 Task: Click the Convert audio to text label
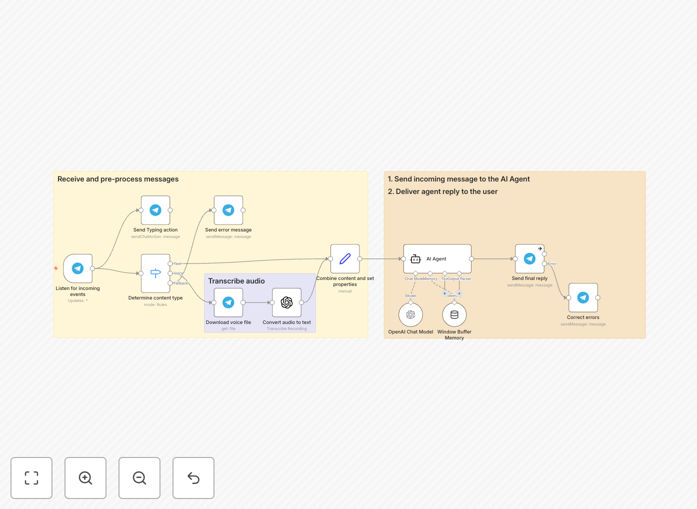[x=287, y=322]
